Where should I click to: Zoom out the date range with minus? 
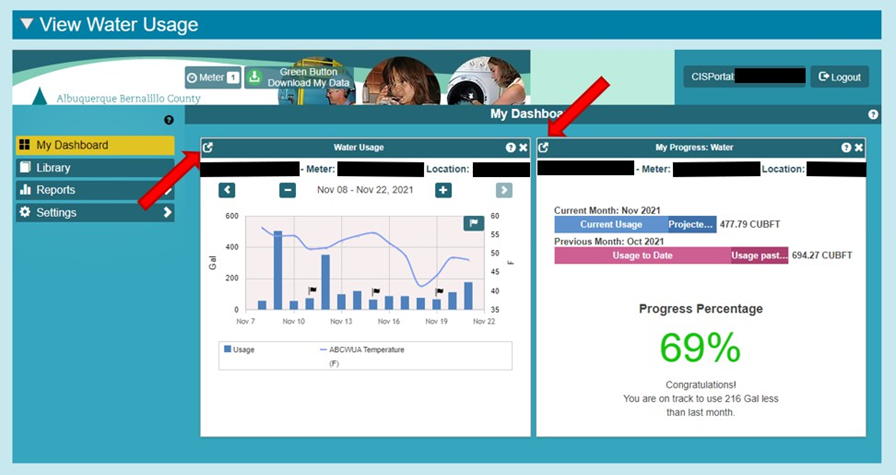[287, 190]
